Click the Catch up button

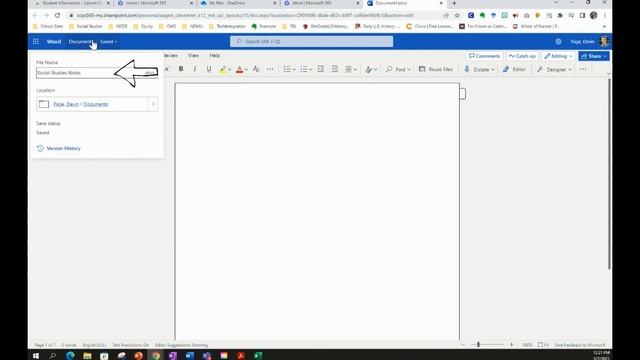[x=522, y=56]
